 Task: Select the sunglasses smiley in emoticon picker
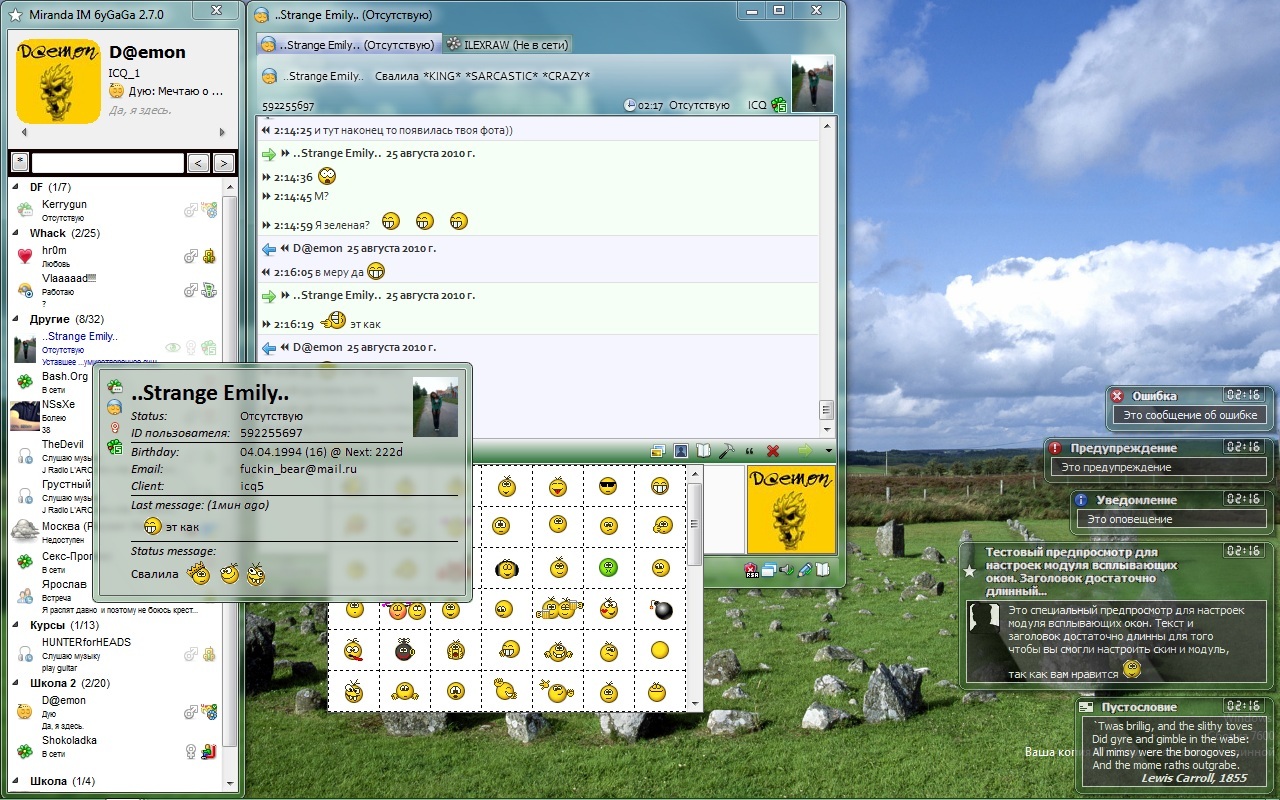(x=608, y=487)
